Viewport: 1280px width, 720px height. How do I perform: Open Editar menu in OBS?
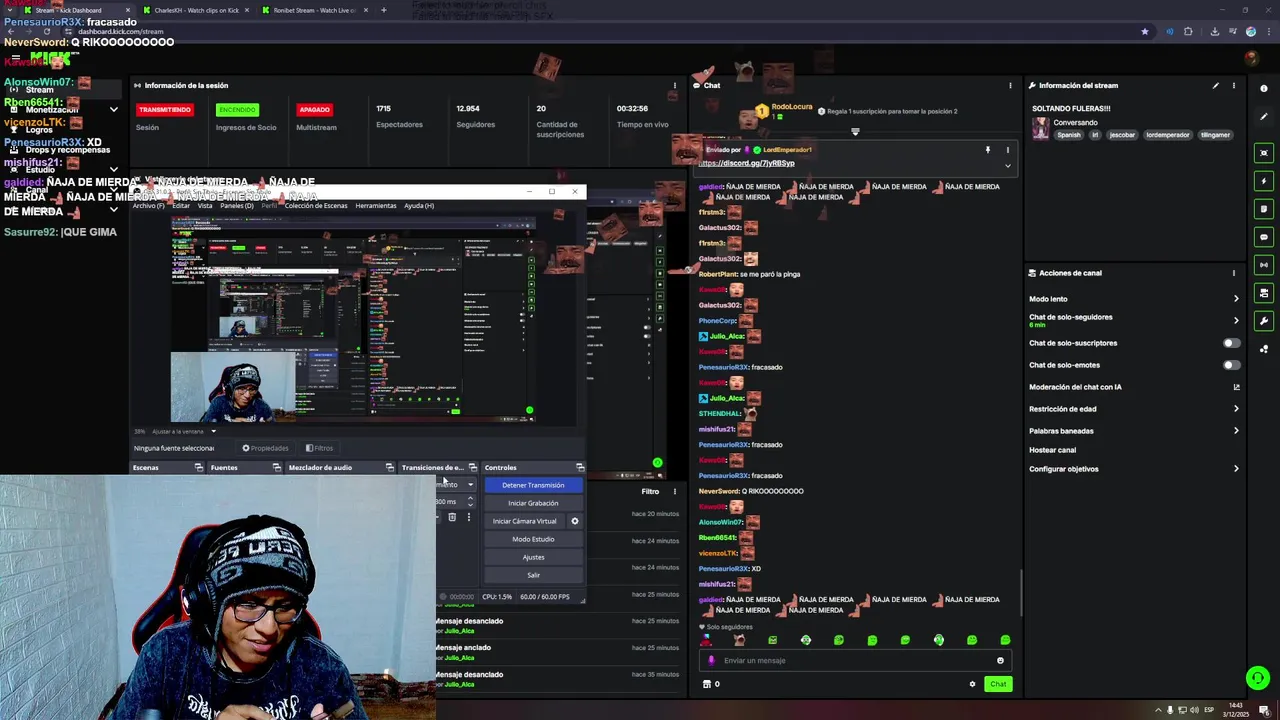click(x=180, y=206)
